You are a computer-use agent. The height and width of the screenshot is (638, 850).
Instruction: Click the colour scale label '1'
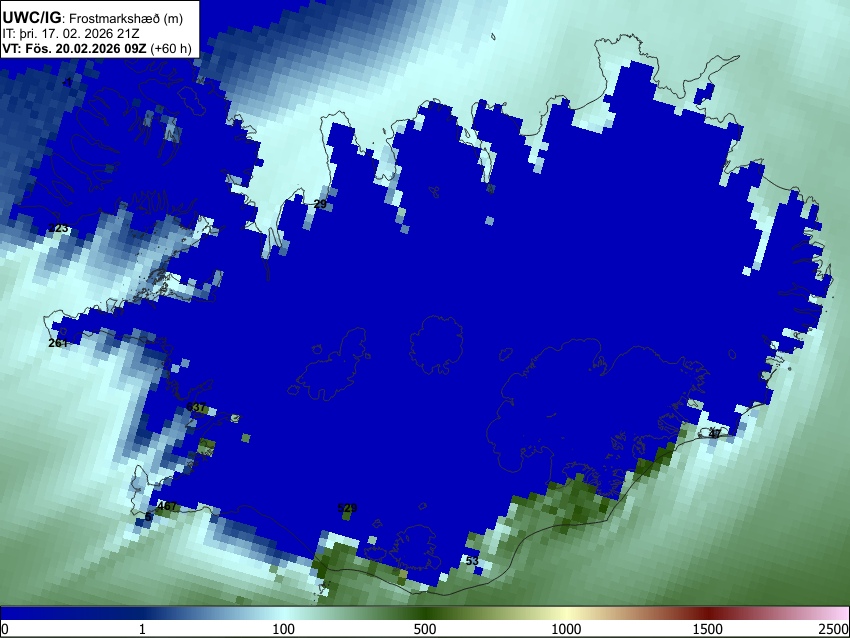142,629
